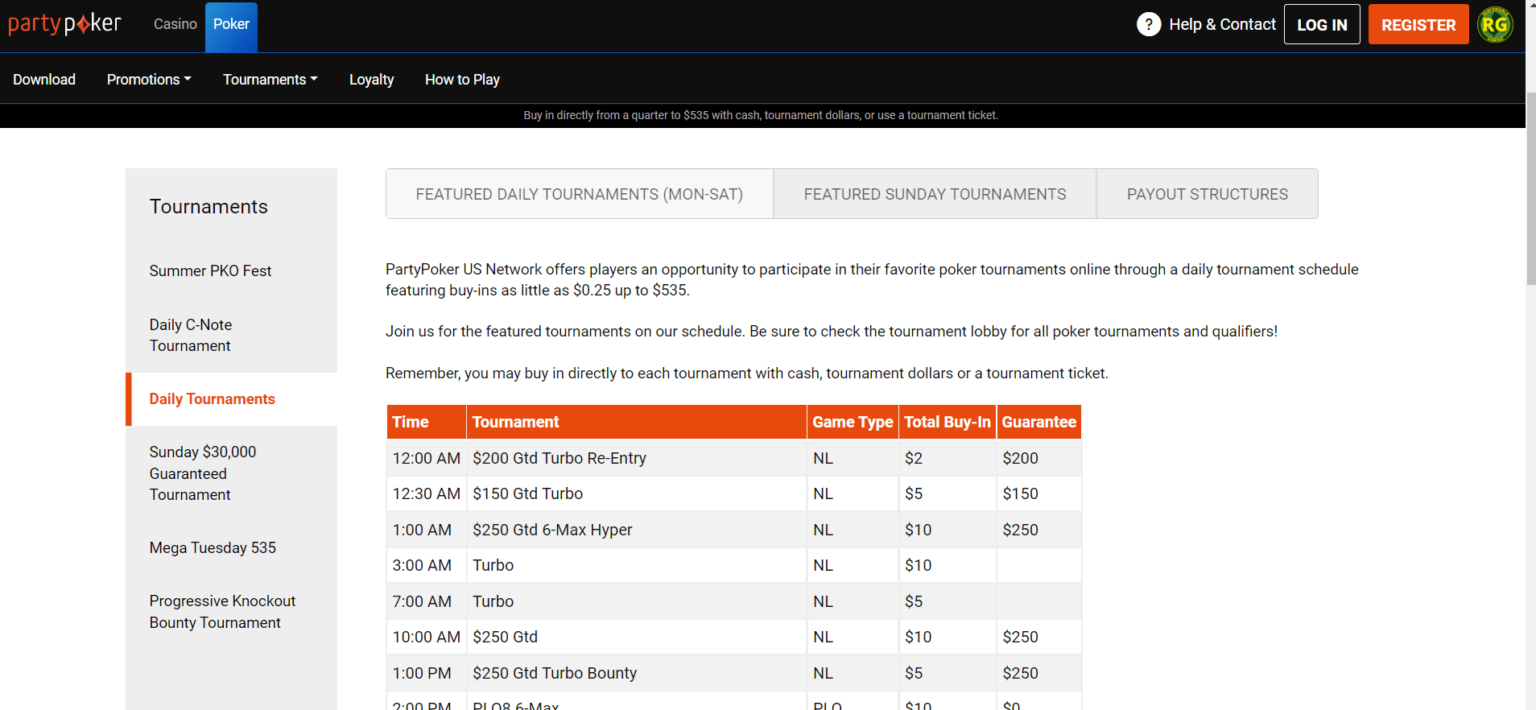Select the $250 Gtd Turbo Bounty tournament

tap(554, 673)
